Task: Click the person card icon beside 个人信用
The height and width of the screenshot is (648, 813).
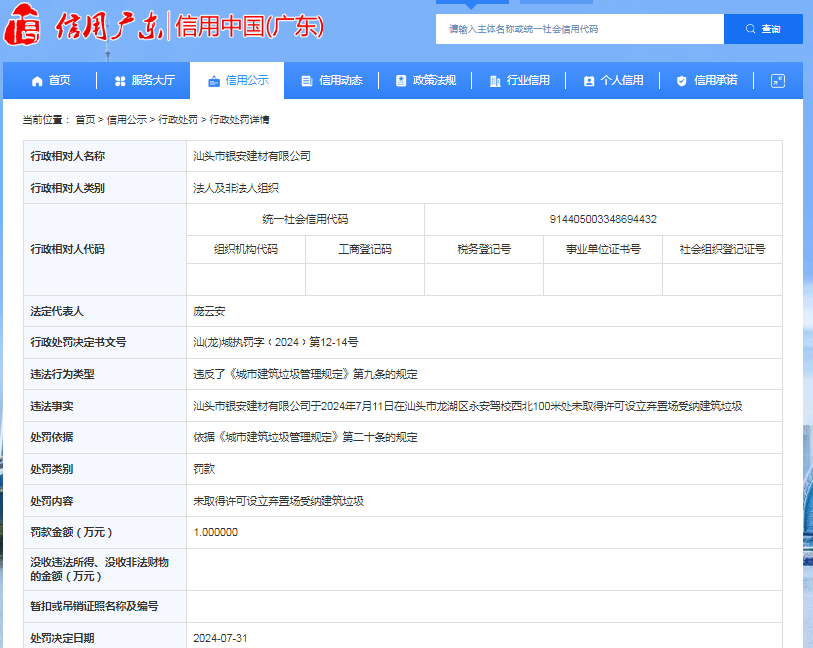Action: click(x=588, y=81)
